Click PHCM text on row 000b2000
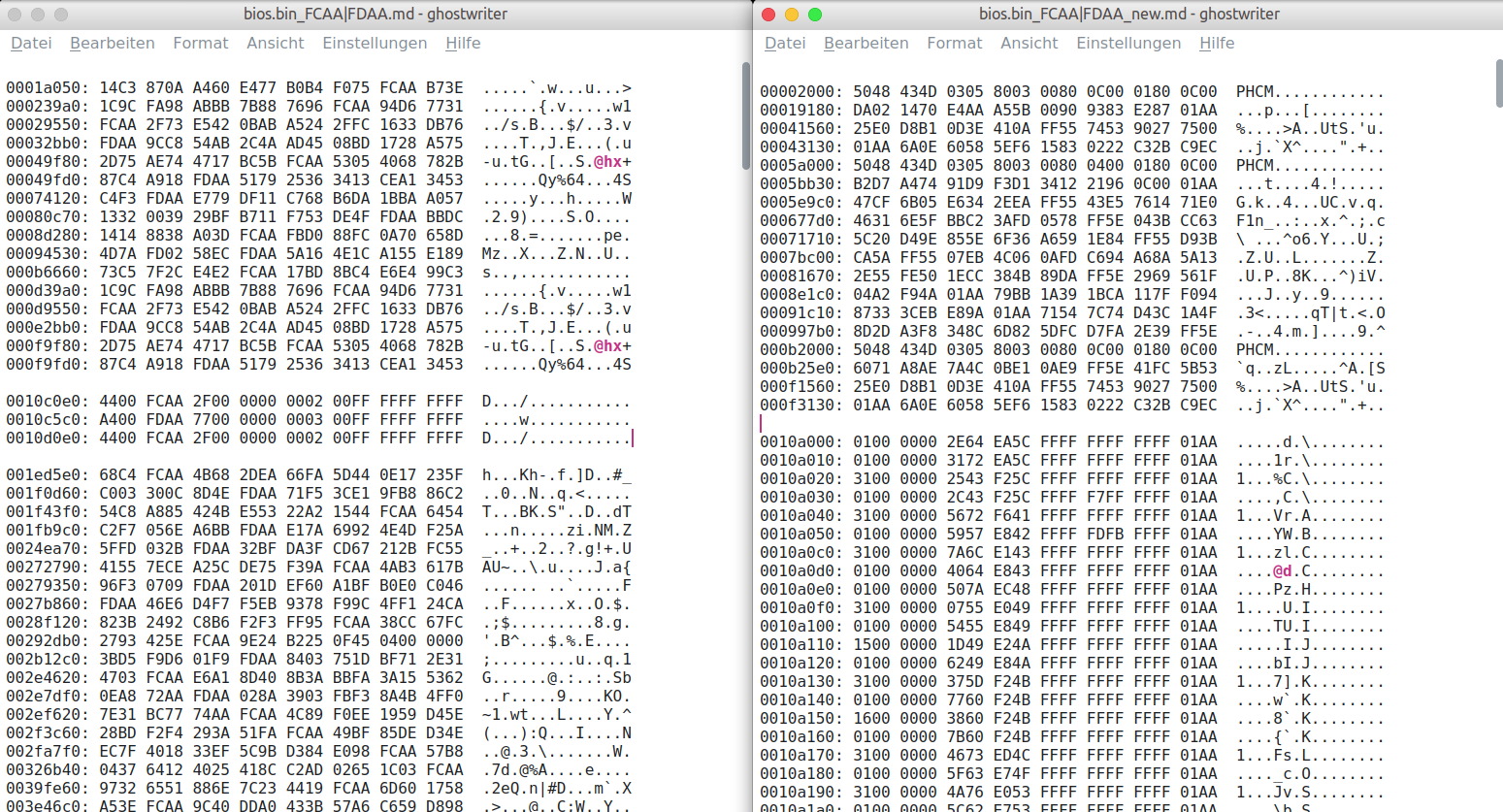The height and width of the screenshot is (812, 1503). pyautogui.click(x=1255, y=349)
